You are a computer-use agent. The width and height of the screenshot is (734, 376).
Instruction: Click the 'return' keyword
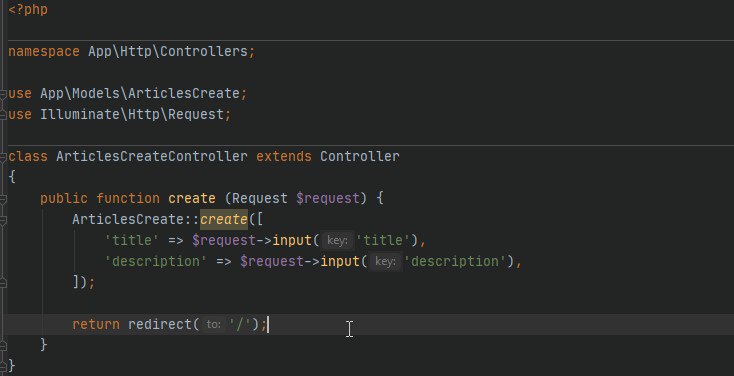tap(96, 324)
